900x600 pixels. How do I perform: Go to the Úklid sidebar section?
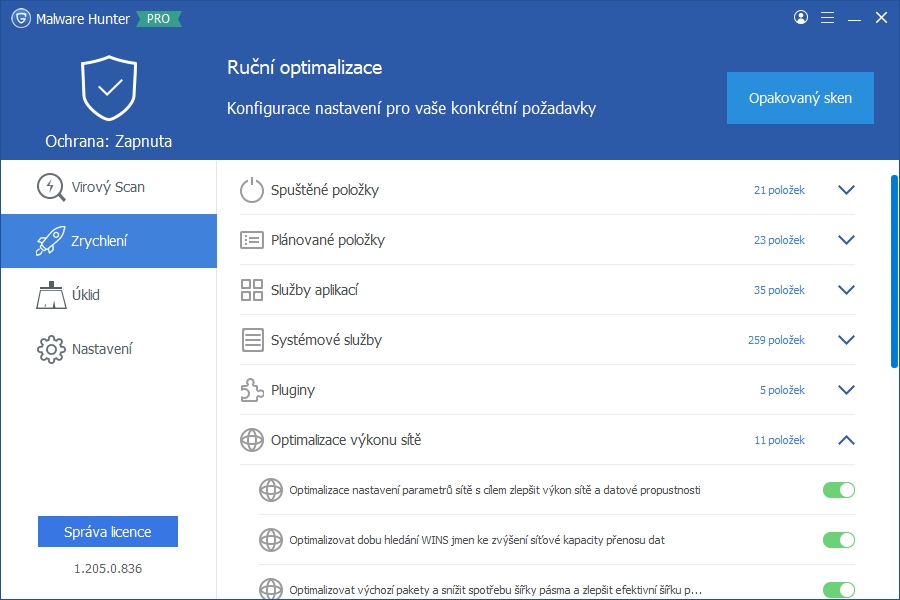[x=108, y=295]
